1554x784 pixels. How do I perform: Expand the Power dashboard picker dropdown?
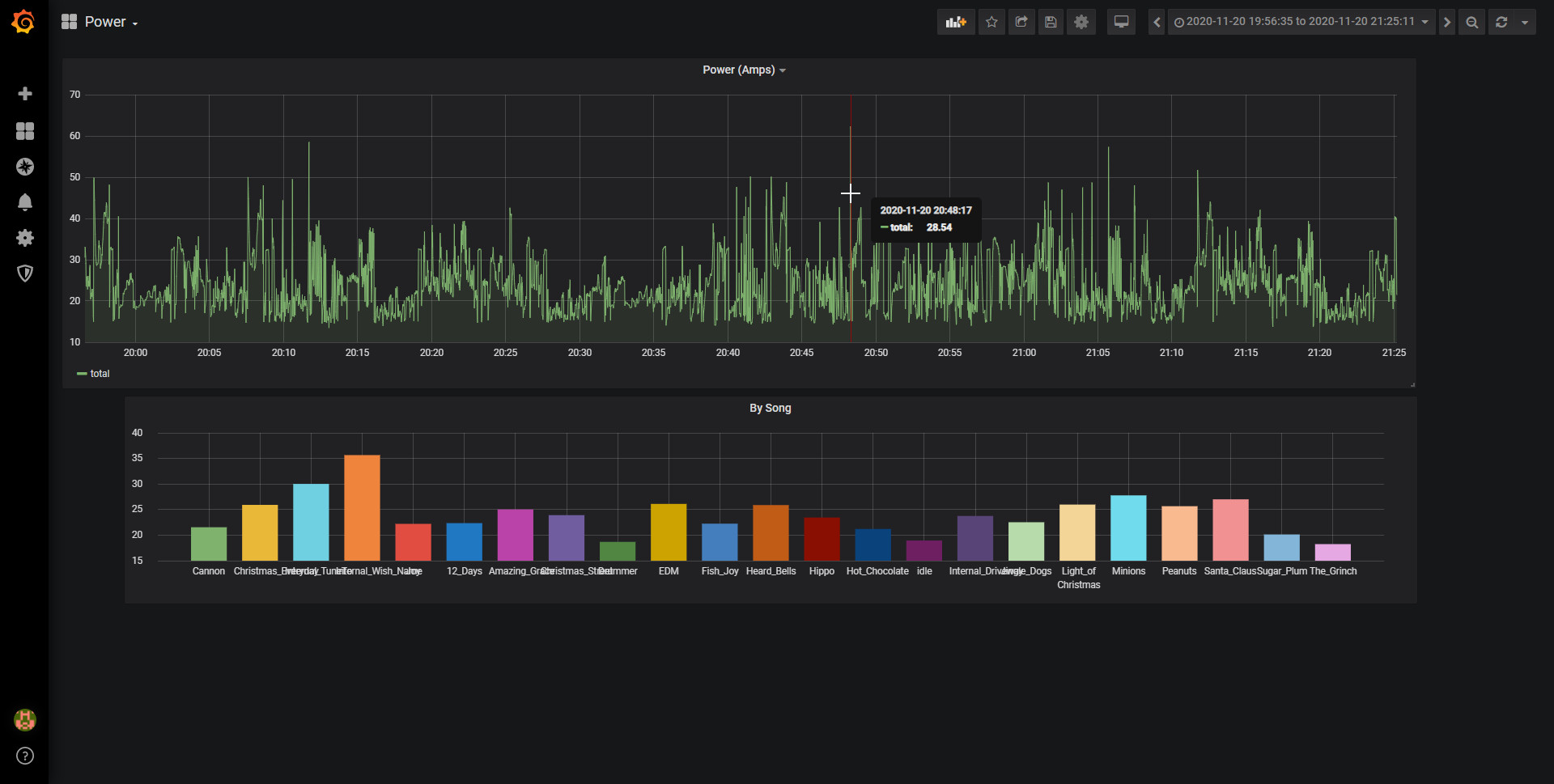100,22
